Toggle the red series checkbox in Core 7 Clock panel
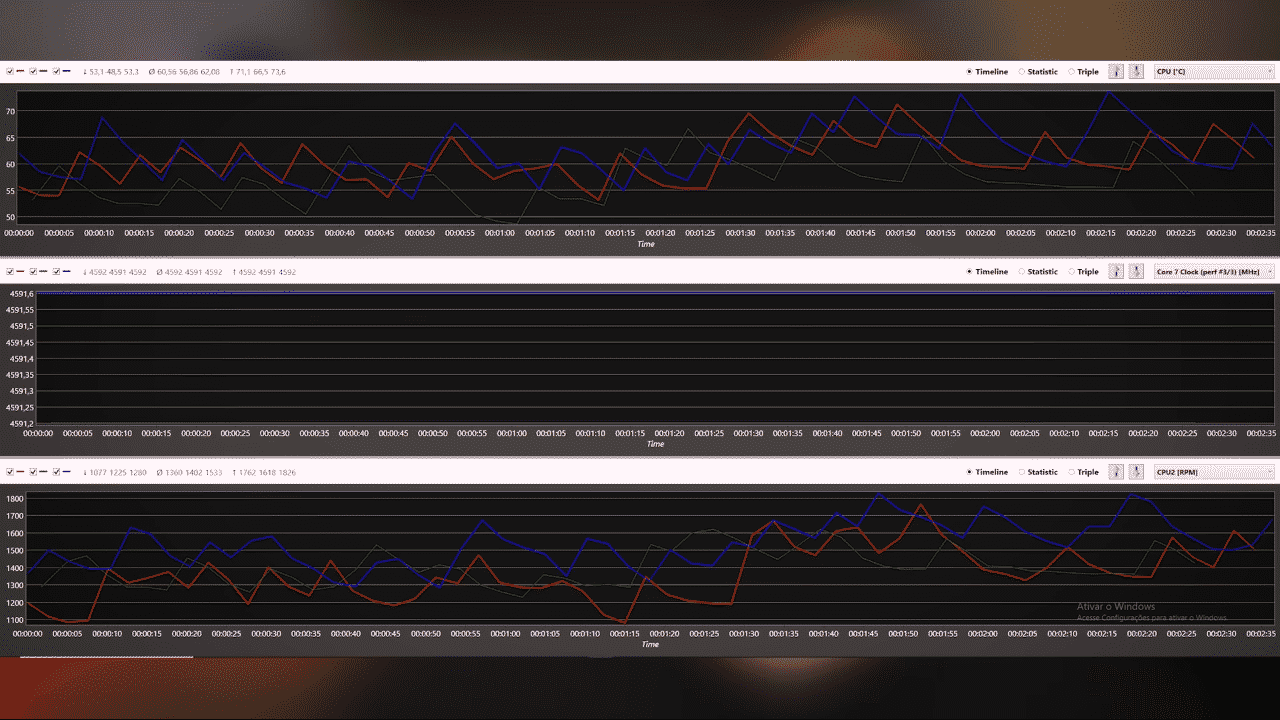The width and height of the screenshot is (1280, 720). pyautogui.click(x=10, y=271)
